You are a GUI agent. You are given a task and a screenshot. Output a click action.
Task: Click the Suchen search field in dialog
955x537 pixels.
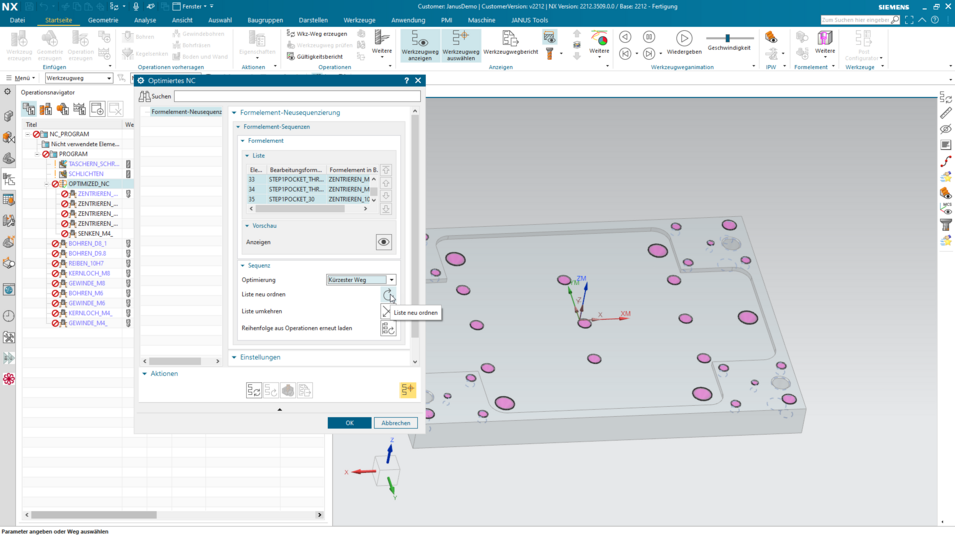tap(297, 96)
